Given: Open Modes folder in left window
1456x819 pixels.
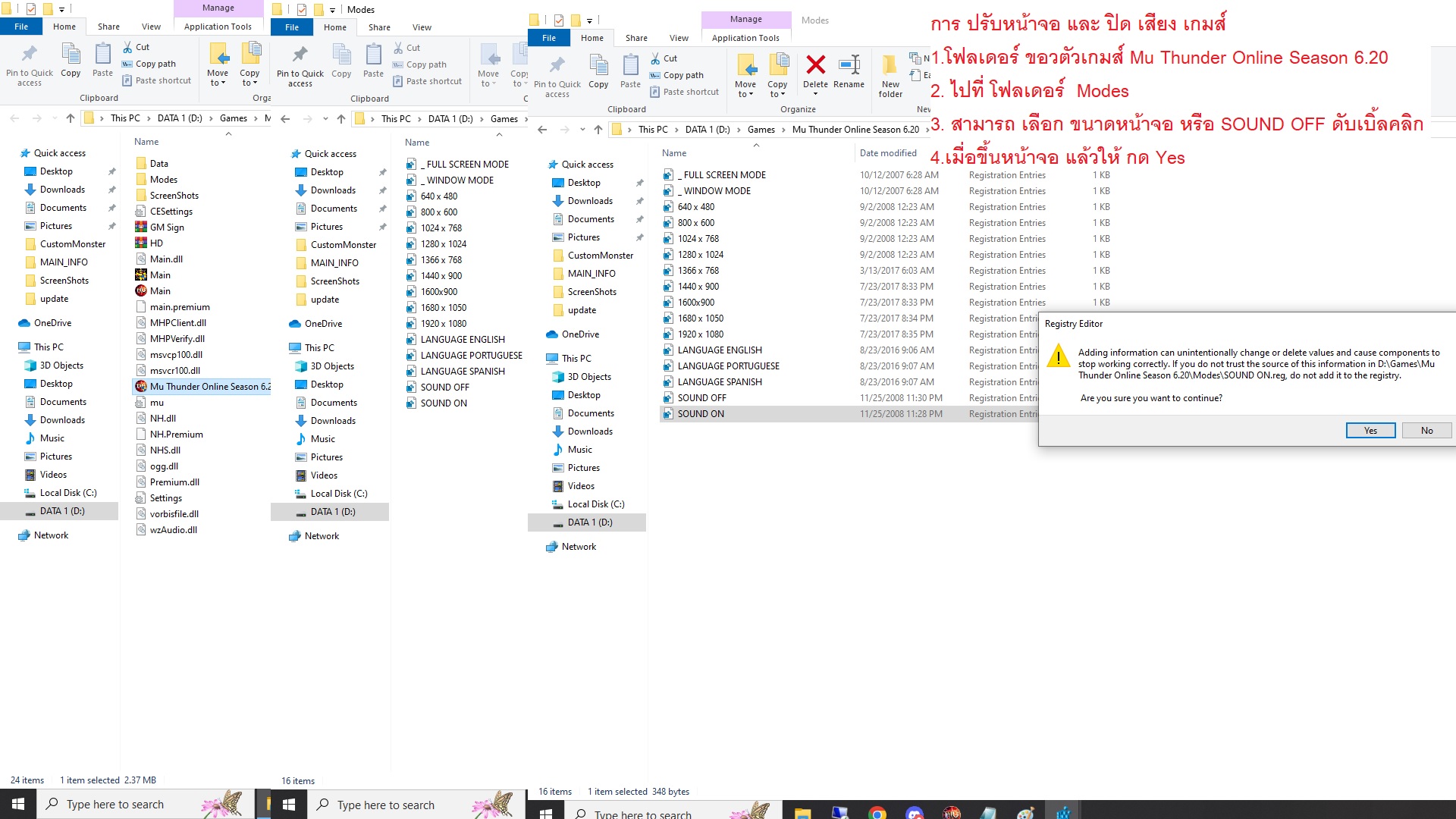Looking at the screenshot, I should 163,180.
